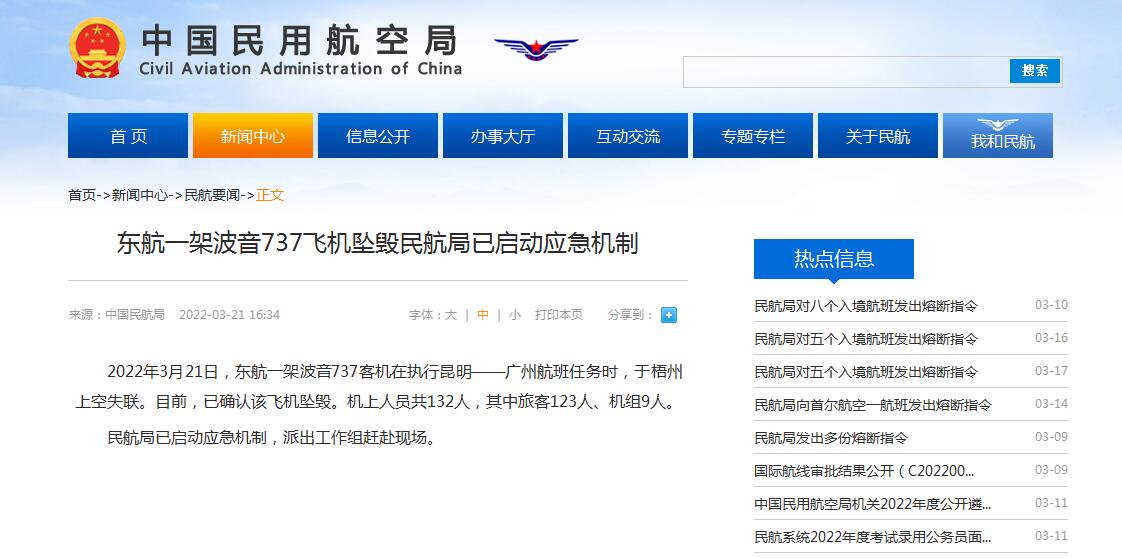
Task: Click the 中国民用航空局 site title
Action: [x=298, y=40]
